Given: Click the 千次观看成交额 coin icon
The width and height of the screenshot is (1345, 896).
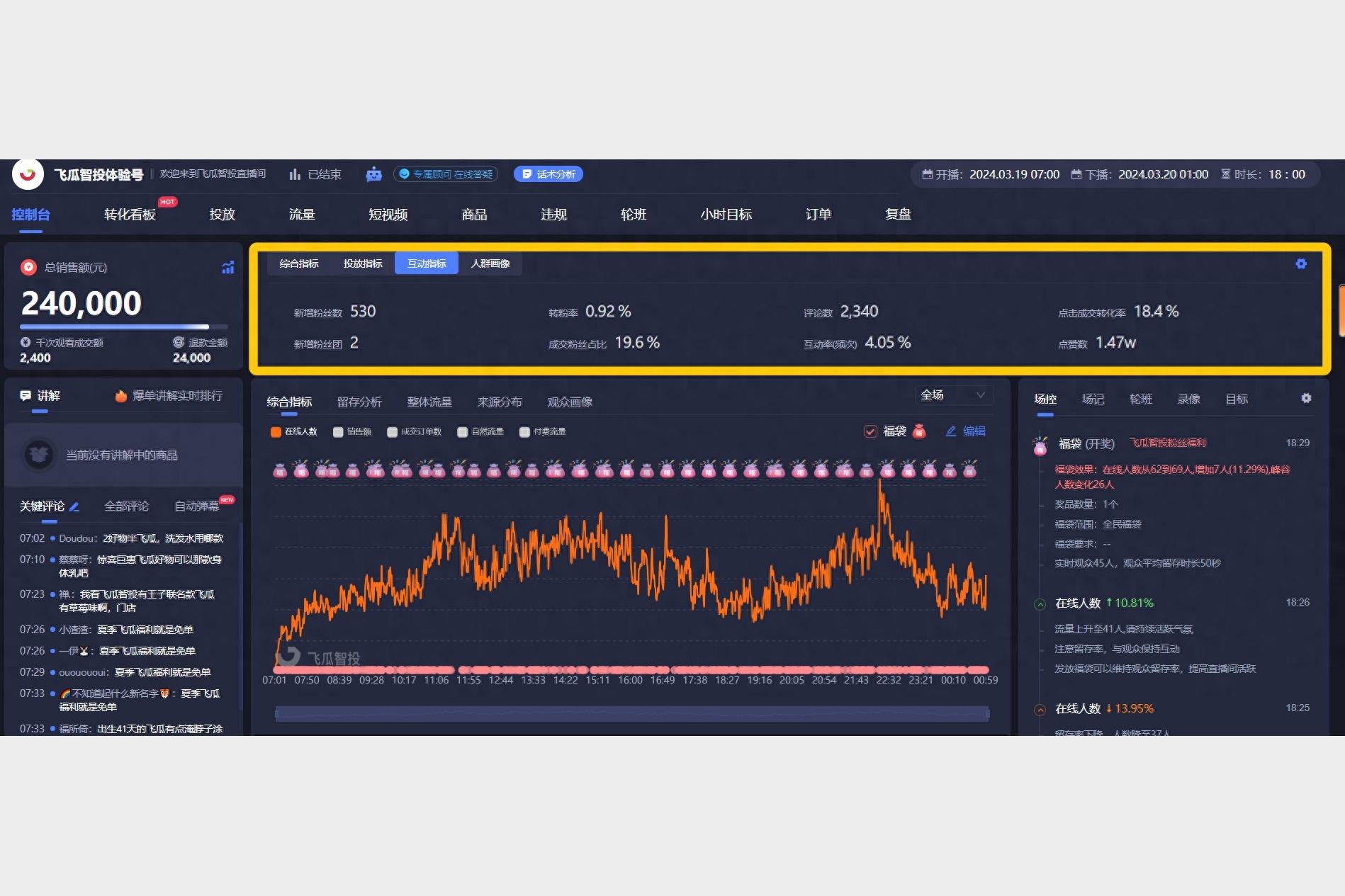Looking at the screenshot, I should coord(26,342).
